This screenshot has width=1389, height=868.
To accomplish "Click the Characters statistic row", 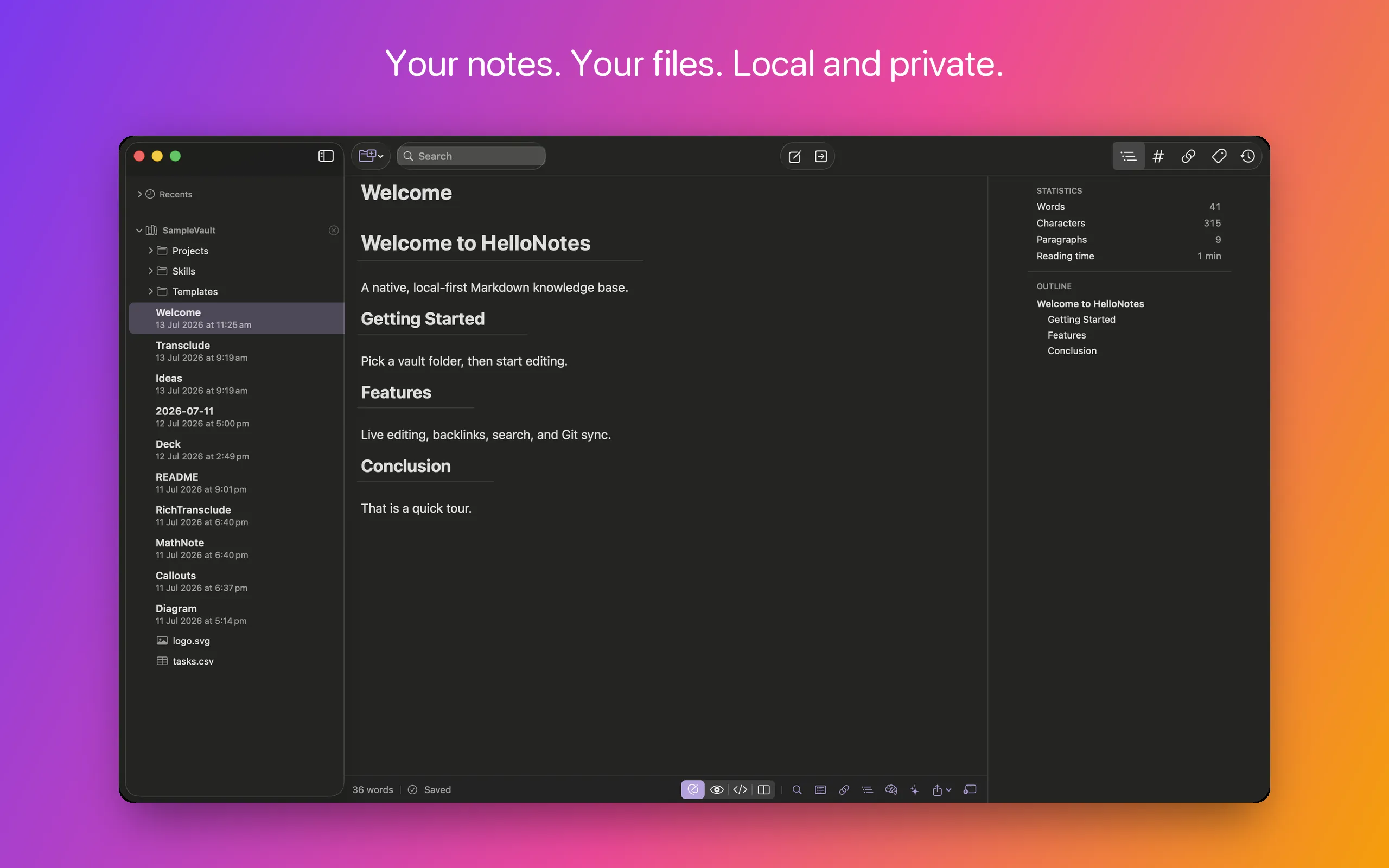I will click(x=1129, y=224).
